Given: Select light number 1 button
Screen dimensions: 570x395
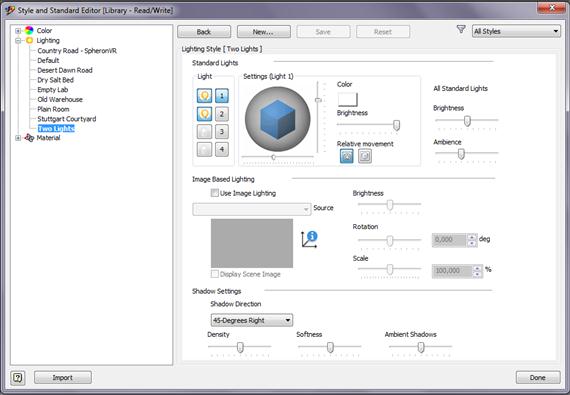Looking at the screenshot, I should click(222, 96).
